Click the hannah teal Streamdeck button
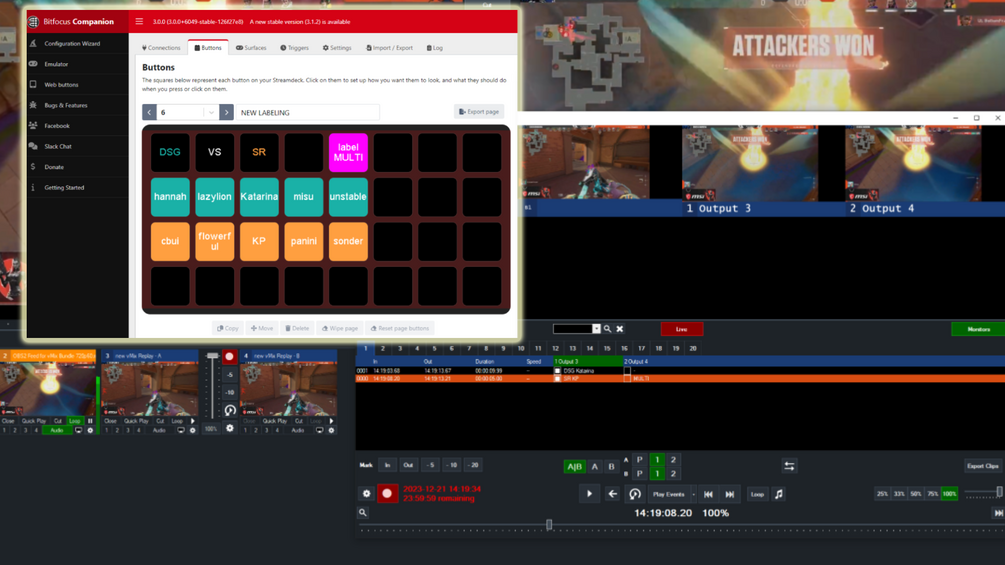Screen dimensions: 1005x565 click(170, 197)
